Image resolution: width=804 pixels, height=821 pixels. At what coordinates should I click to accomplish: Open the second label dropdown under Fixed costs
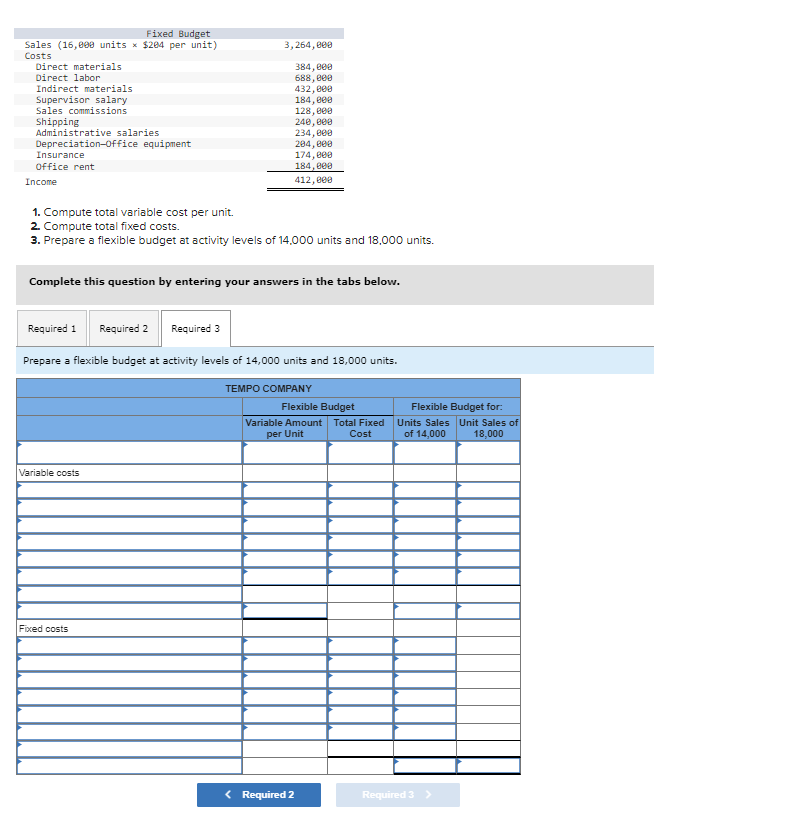(x=129, y=663)
